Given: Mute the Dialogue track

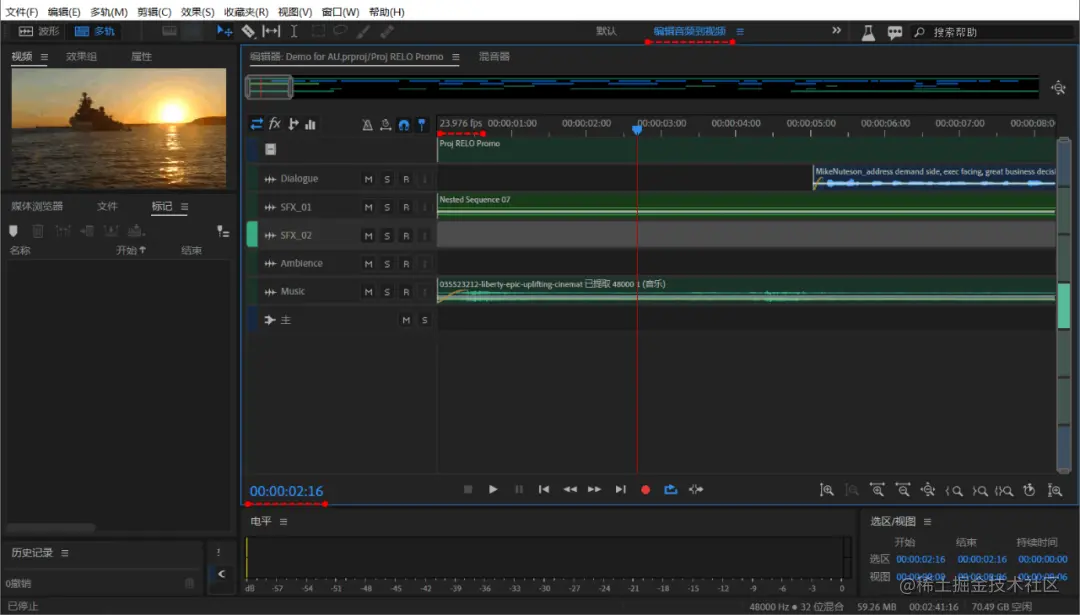Looking at the screenshot, I should point(368,179).
